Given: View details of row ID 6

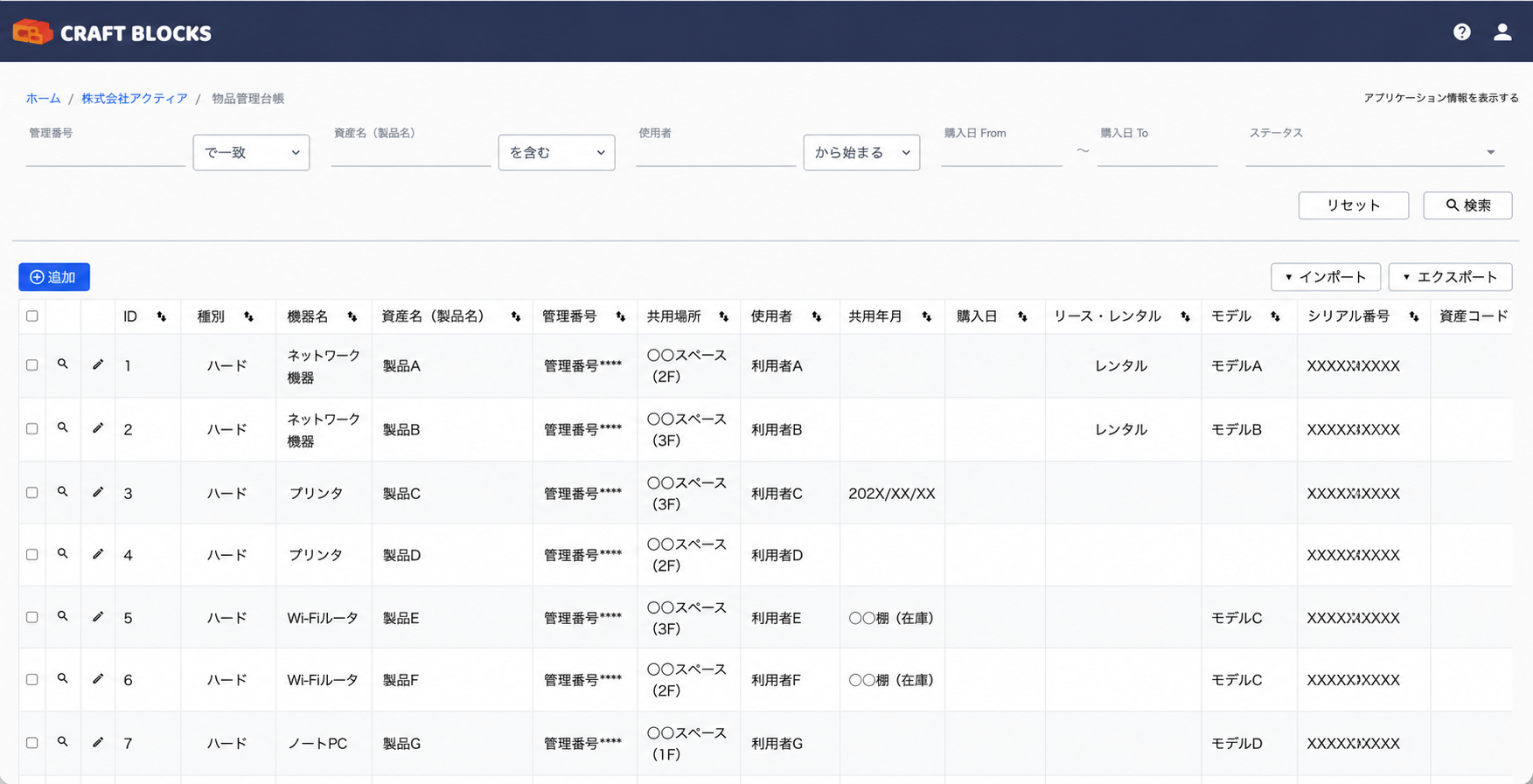Looking at the screenshot, I should (x=63, y=678).
